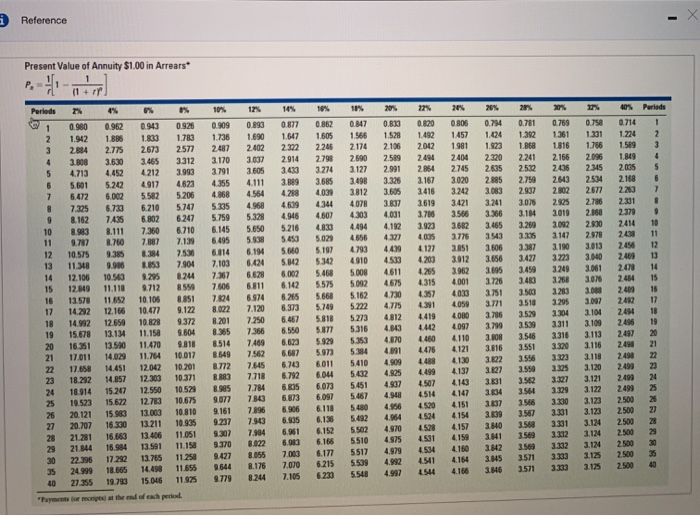Click the value 3.682 in the 24% column

[x=460, y=225]
